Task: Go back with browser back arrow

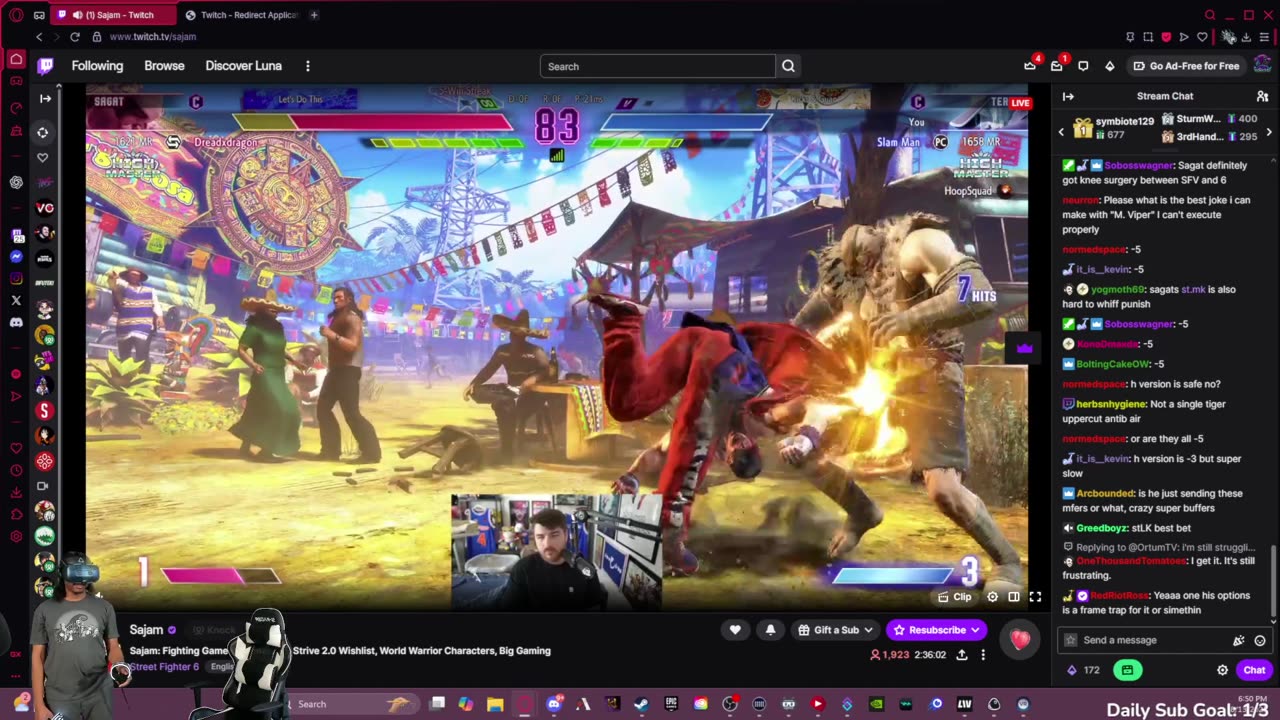Action: coord(39,37)
